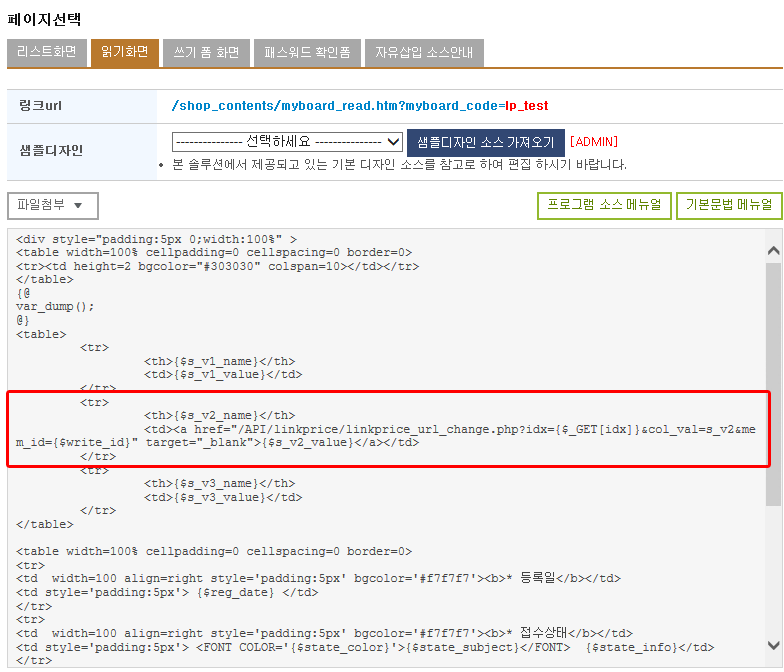Open 프로그램 소스 메뉴얼 button
Screen dimensions: 784x672
(x=604, y=206)
